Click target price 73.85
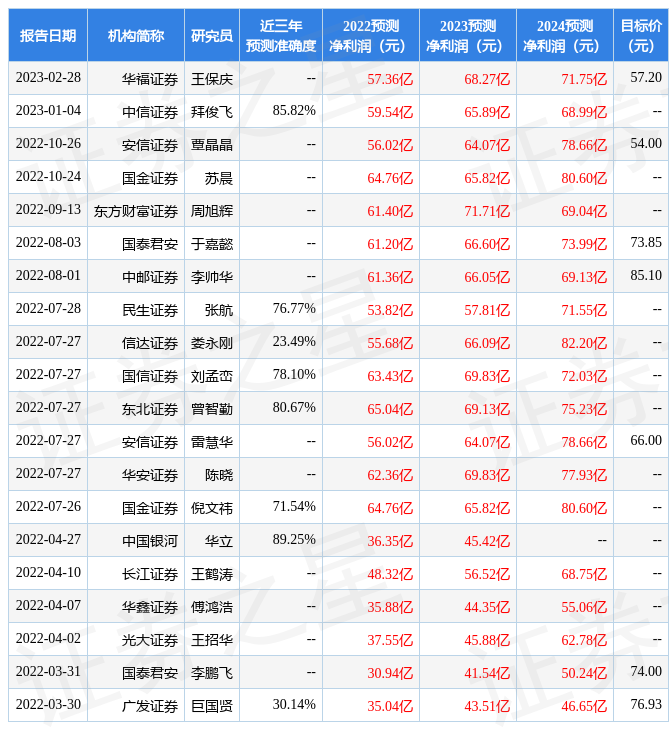The height and width of the screenshot is (730, 669). pos(646,243)
